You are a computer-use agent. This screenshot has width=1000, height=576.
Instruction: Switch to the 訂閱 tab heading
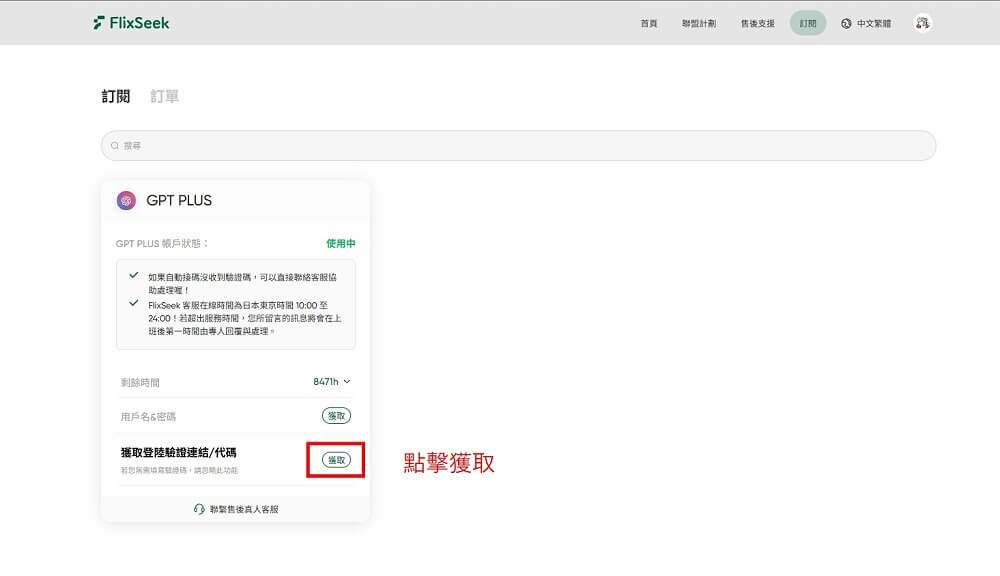coord(115,96)
